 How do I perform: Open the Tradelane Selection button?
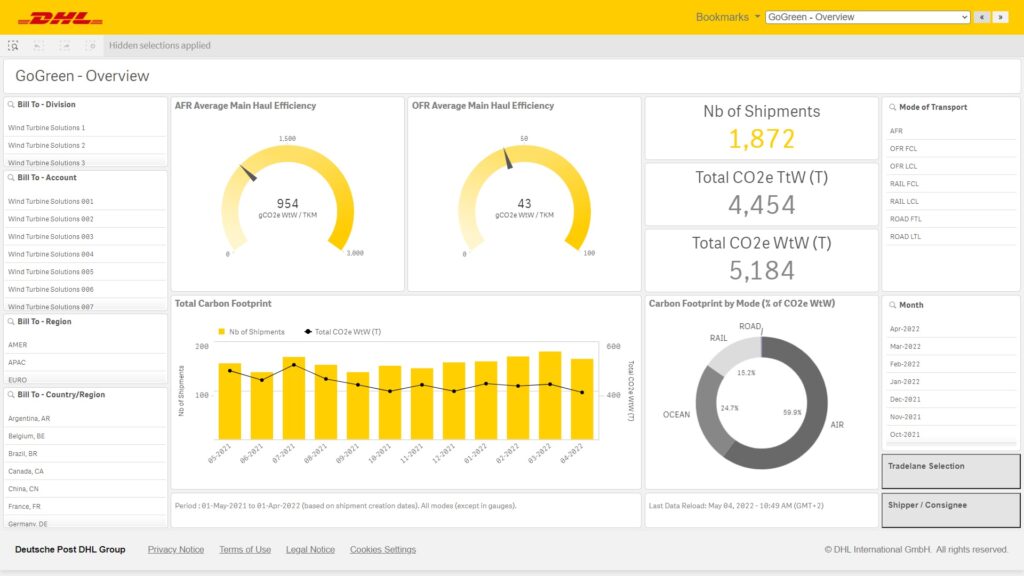click(951, 472)
